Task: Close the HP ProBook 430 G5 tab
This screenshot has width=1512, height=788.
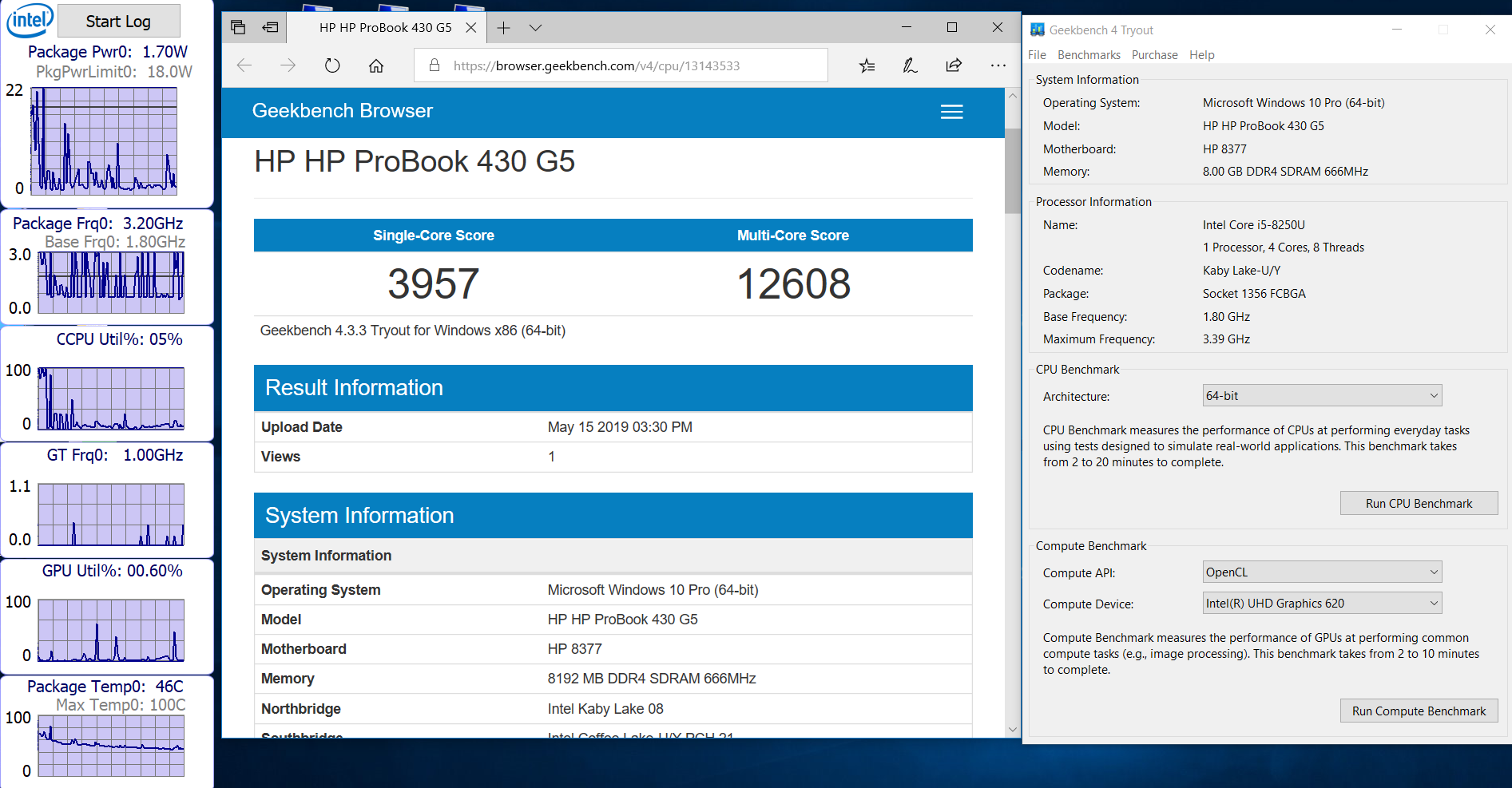Action: pyautogui.click(x=471, y=27)
